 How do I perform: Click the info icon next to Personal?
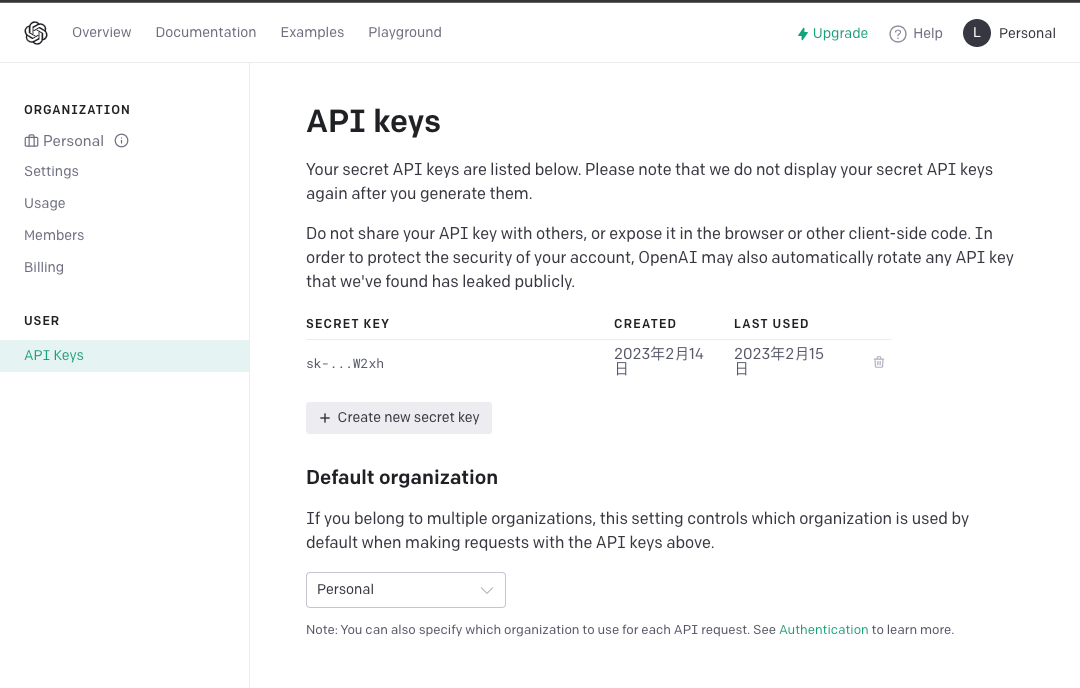click(122, 141)
